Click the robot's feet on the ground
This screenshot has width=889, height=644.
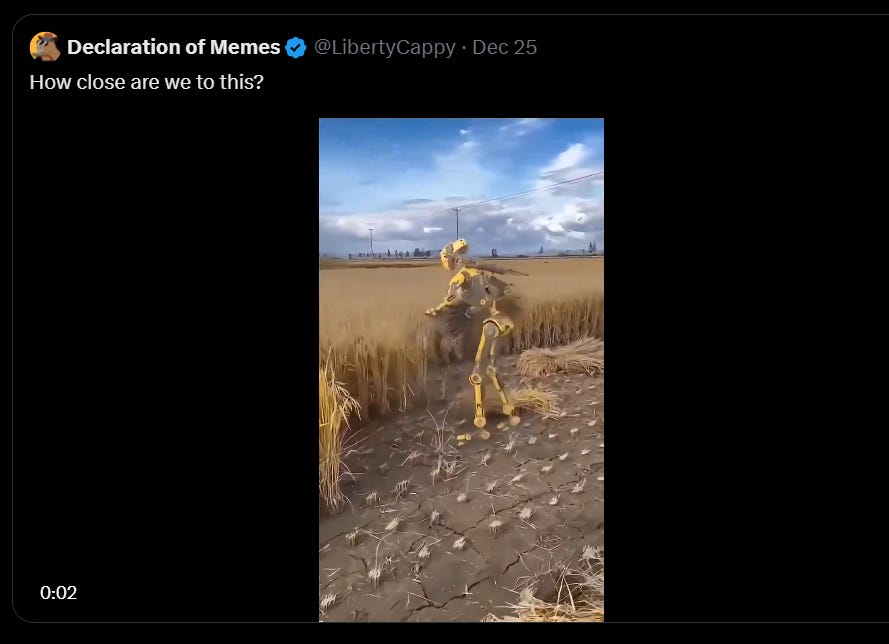pos(488,422)
